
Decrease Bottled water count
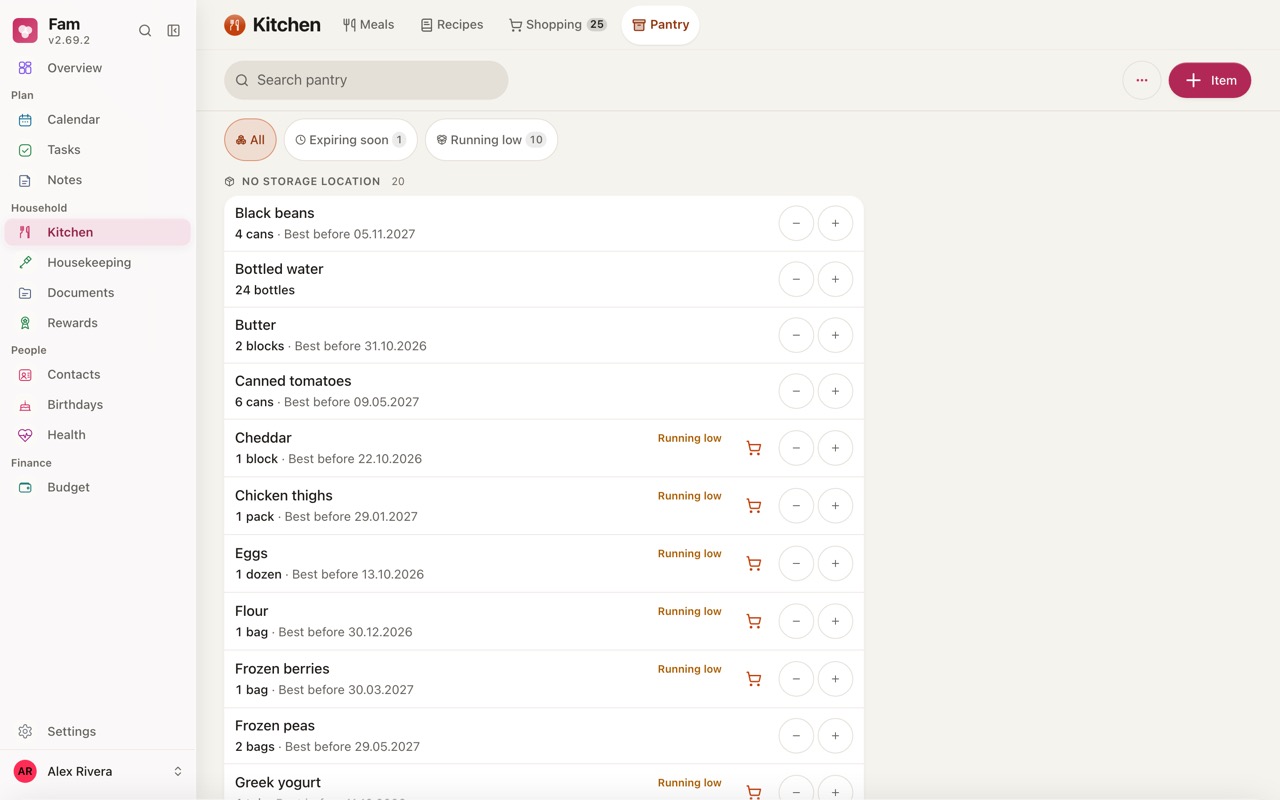796,279
